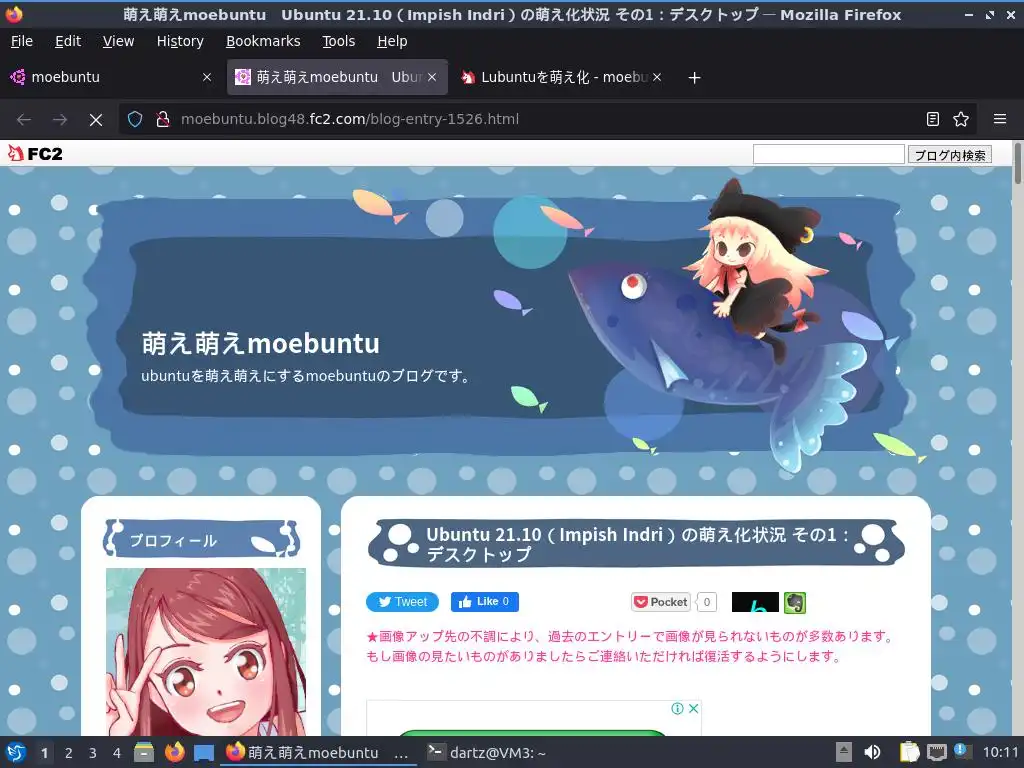Toggle reader view
The height and width of the screenshot is (768, 1024).
point(933,119)
